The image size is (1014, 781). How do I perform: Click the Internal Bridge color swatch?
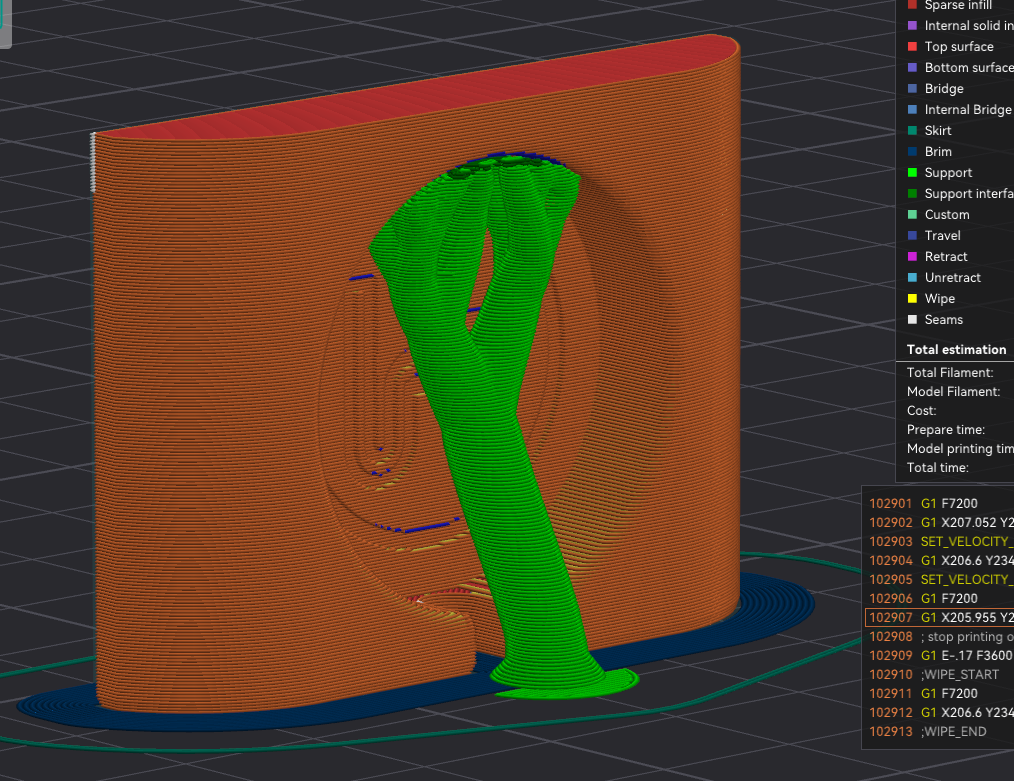click(x=911, y=110)
